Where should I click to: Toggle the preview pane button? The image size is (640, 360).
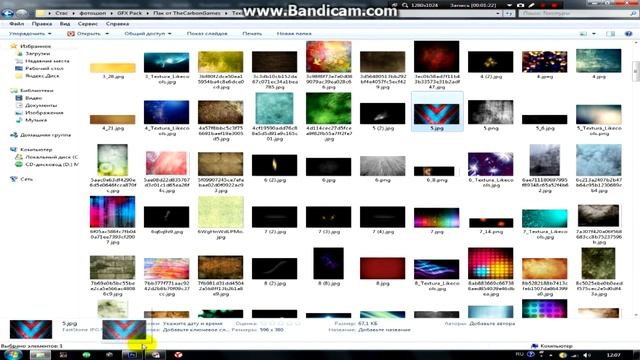pyautogui.click(x=610, y=33)
